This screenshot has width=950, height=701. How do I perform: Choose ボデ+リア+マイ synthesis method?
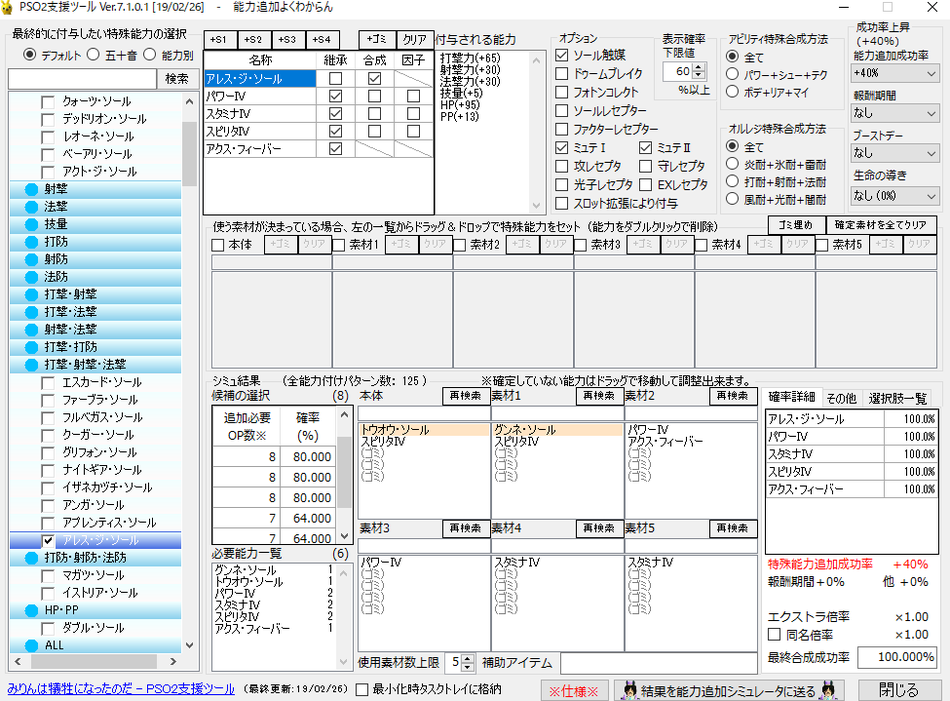(732, 92)
